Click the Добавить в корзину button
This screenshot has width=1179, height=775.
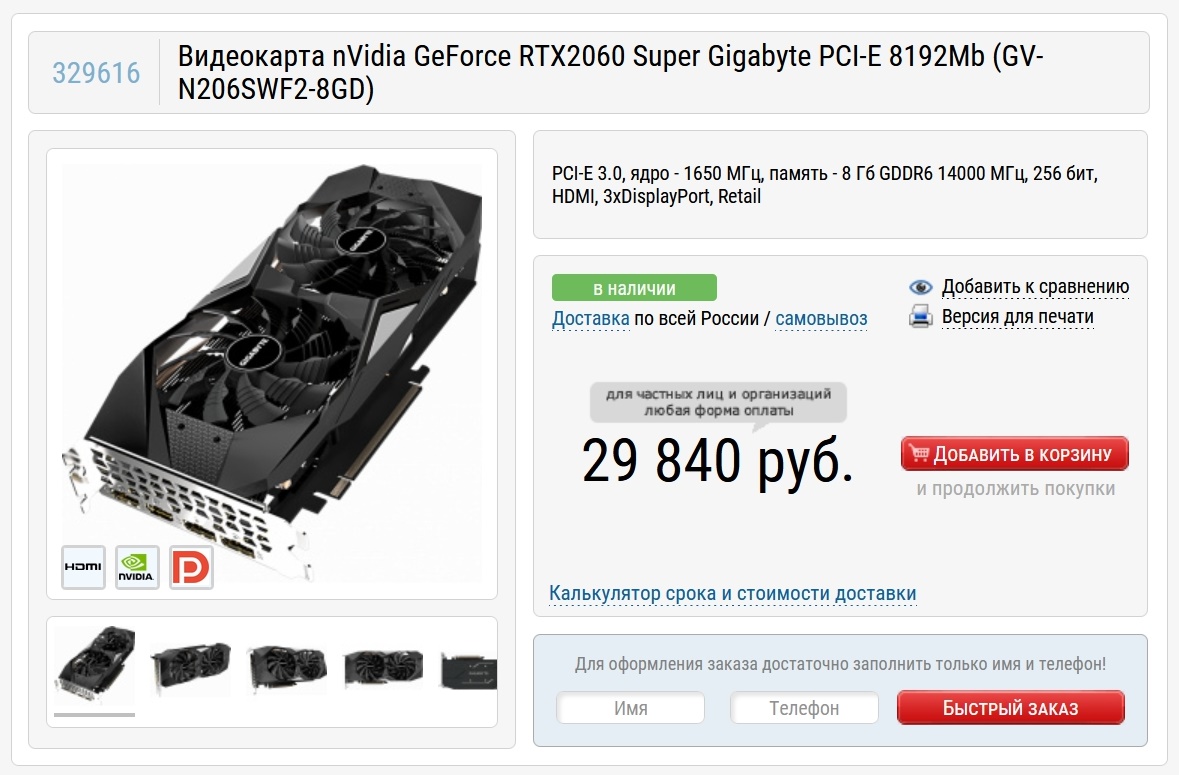pyautogui.click(x=1014, y=454)
